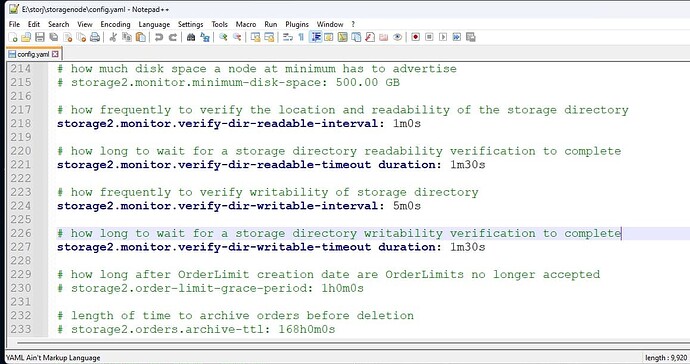Show the Document Map panel icon
Screen dimensions: 690x364
click(x=342, y=37)
